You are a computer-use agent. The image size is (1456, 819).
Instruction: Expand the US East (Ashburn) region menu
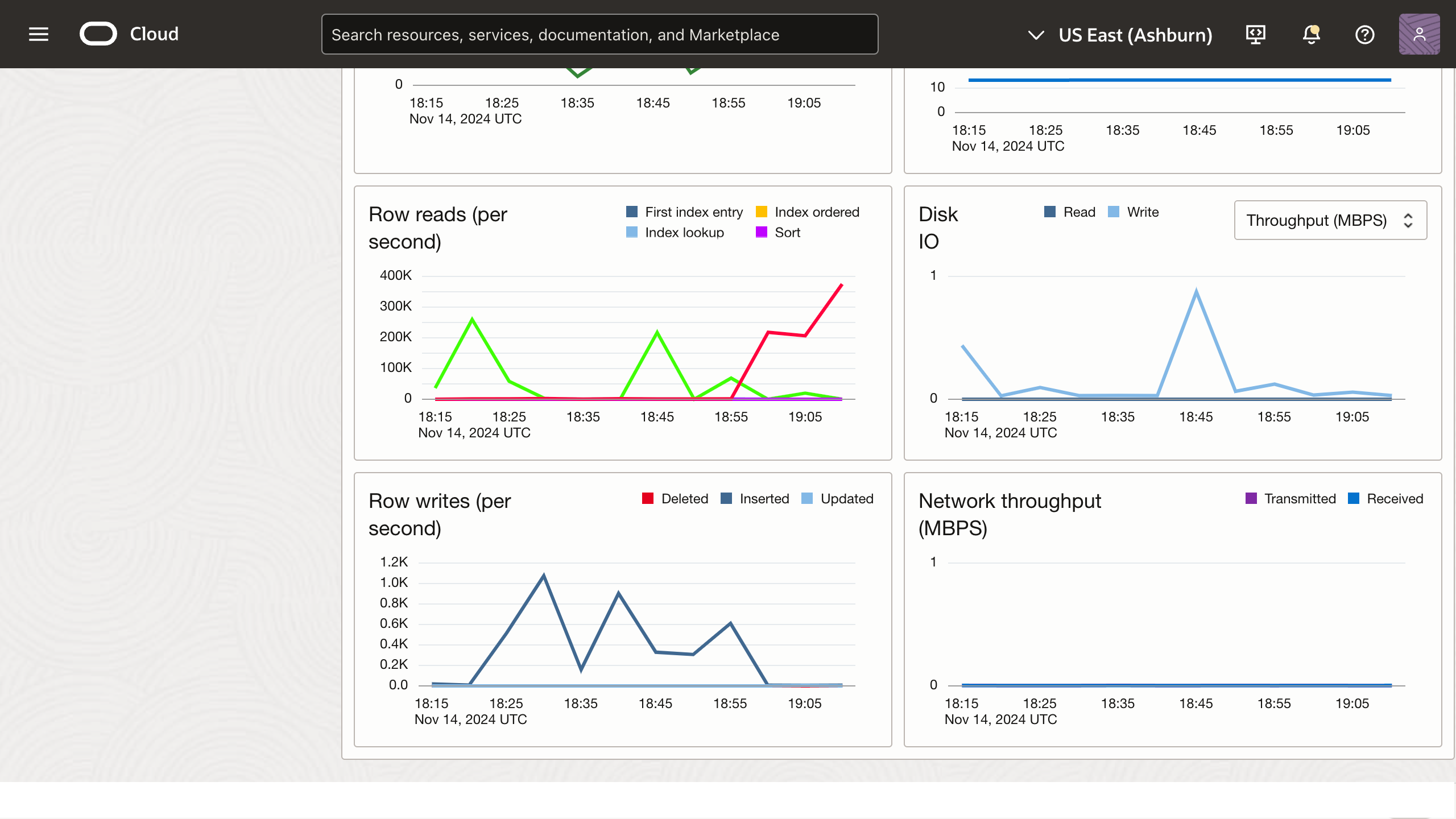point(1135,35)
